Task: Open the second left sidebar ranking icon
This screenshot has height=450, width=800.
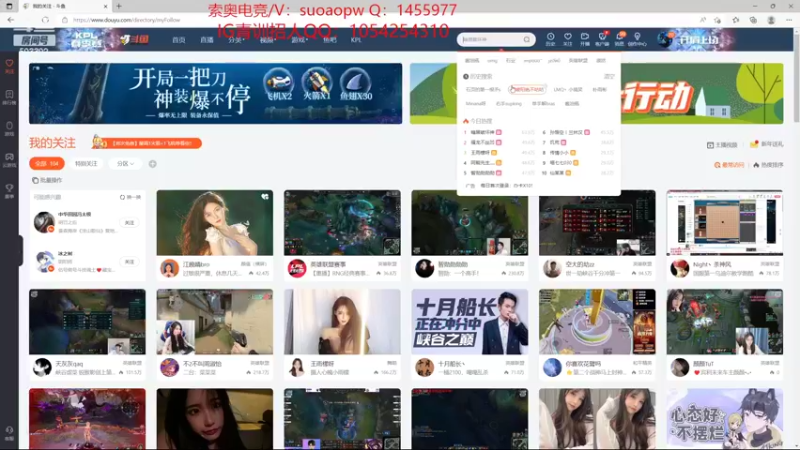Action: tap(9, 97)
